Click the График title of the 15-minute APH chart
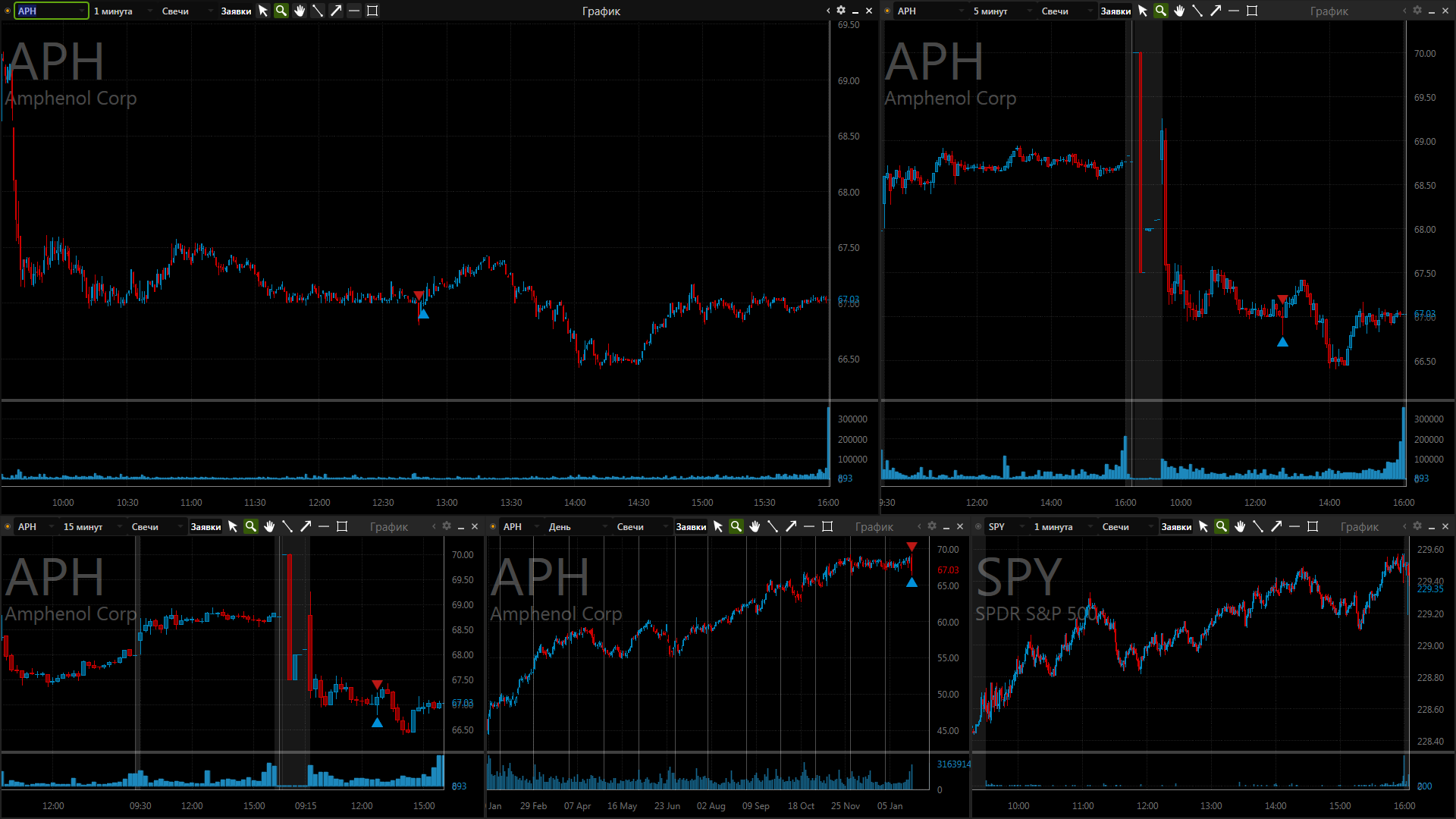 pyautogui.click(x=389, y=526)
